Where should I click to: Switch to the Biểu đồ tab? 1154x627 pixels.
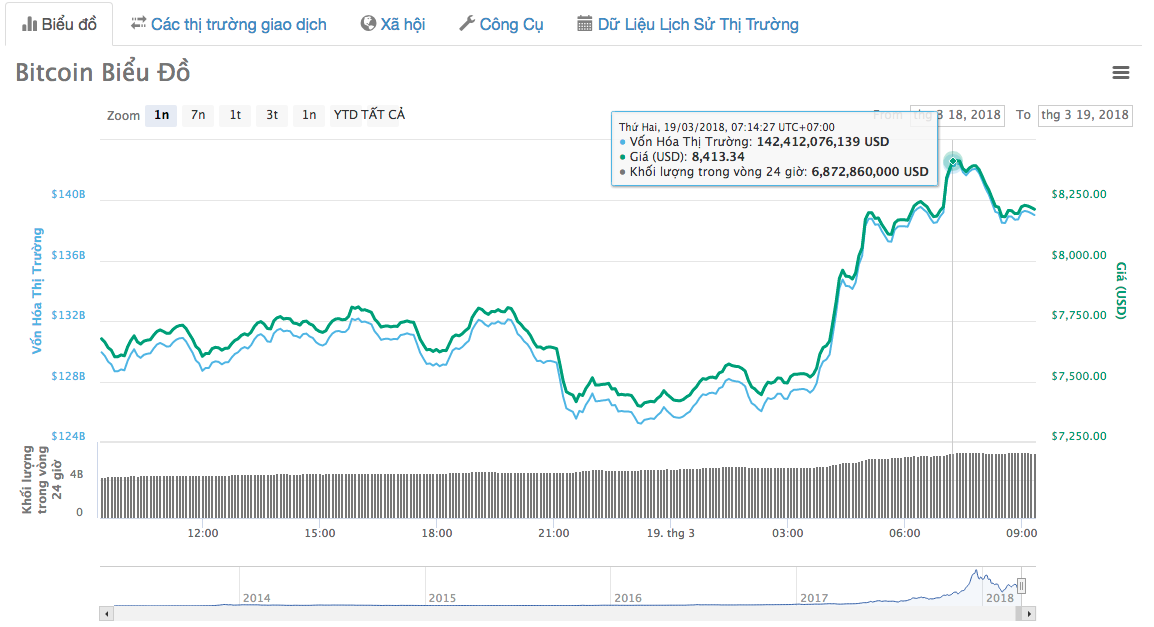pyautogui.click(x=59, y=24)
